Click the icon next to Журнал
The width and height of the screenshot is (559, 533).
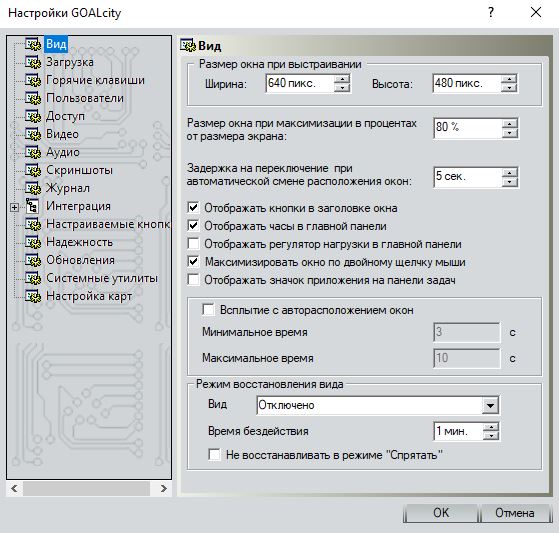[33, 188]
